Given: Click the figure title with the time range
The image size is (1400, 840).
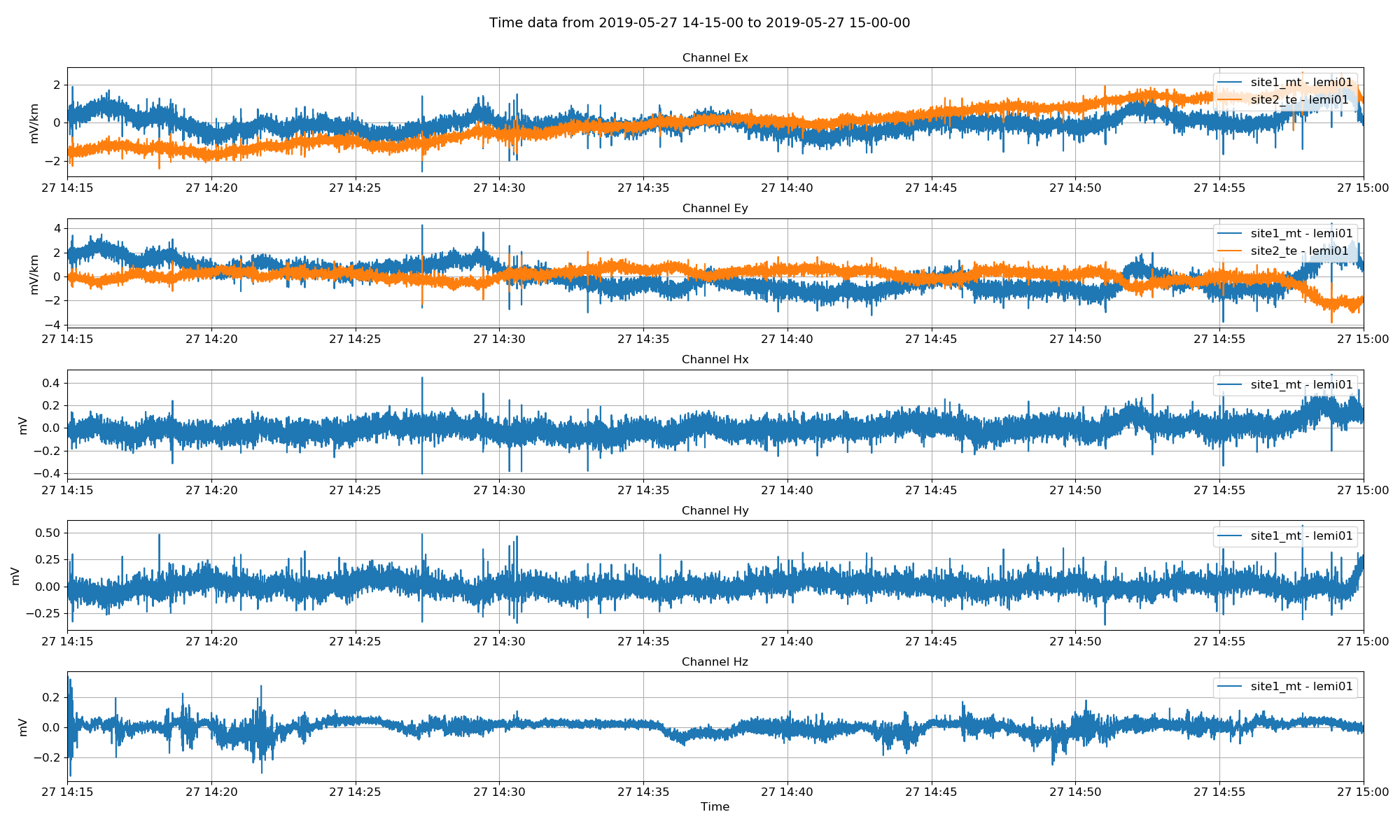Looking at the screenshot, I should [x=699, y=22].
